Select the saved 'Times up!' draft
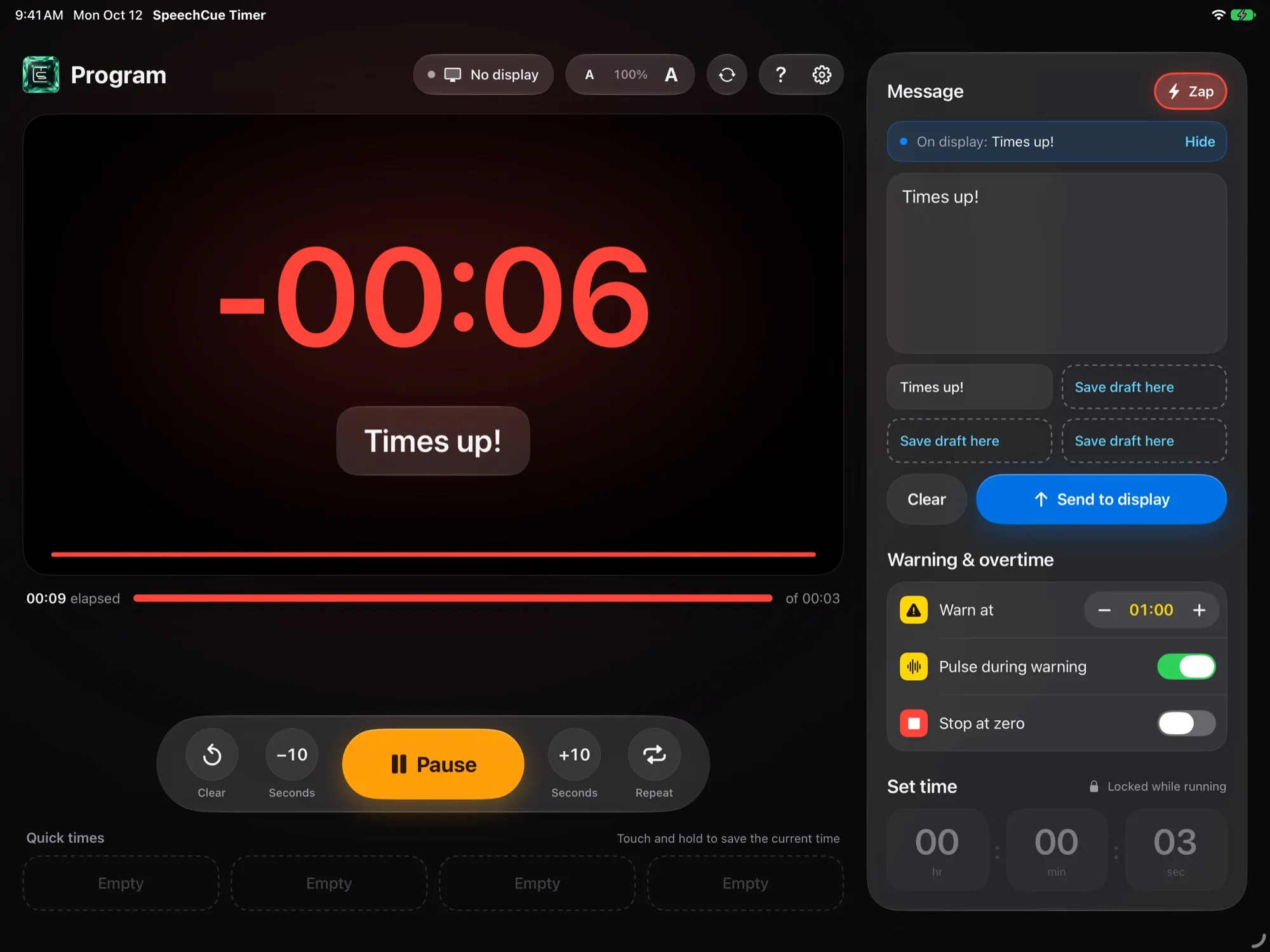The image size is (1270, 952). tap(969, 387)
